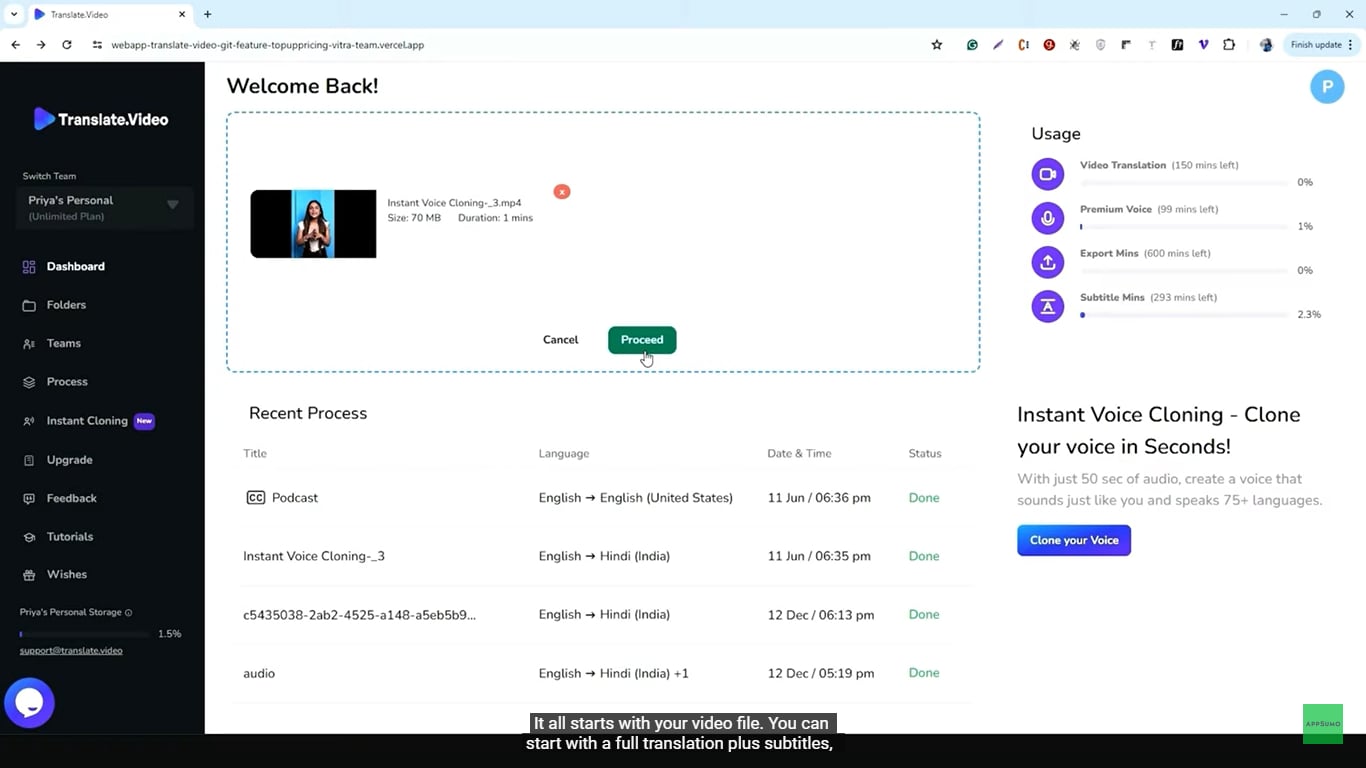Open the Process sidebar item
1366x768 pixels.
[67, 382]
